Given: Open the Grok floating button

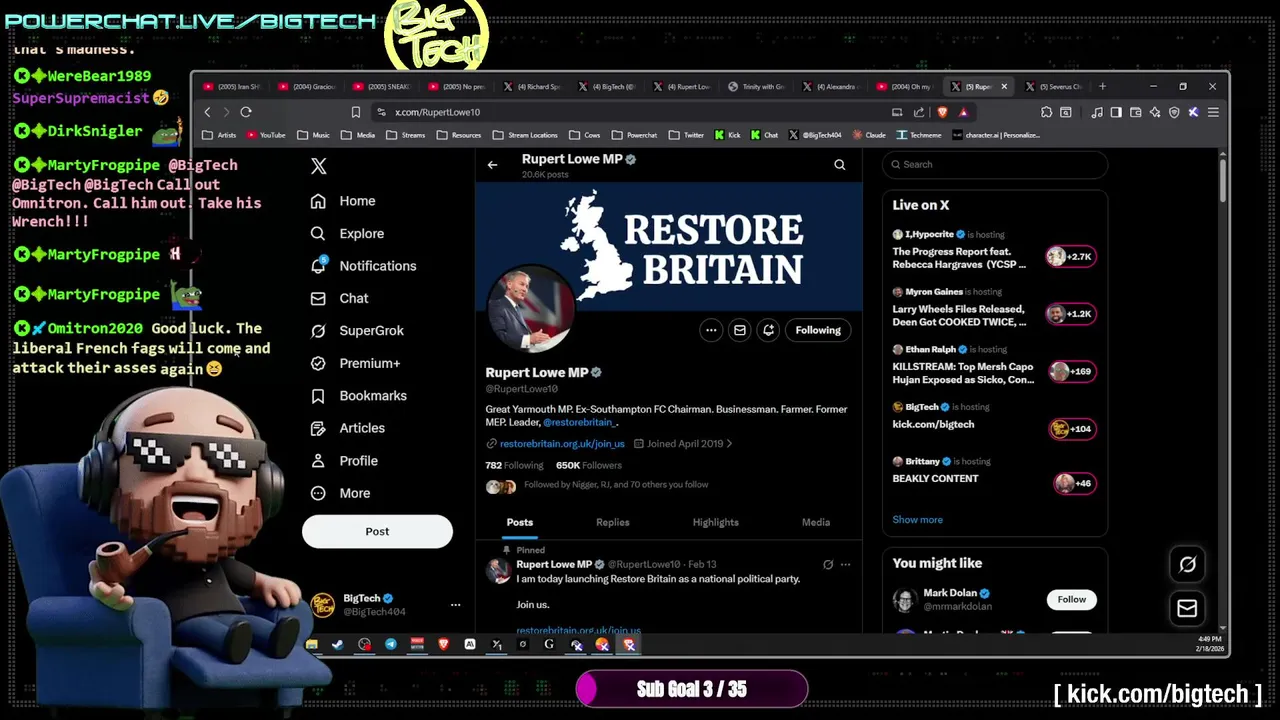Looking at the screenshot, I should click(x=1187, y=565).
